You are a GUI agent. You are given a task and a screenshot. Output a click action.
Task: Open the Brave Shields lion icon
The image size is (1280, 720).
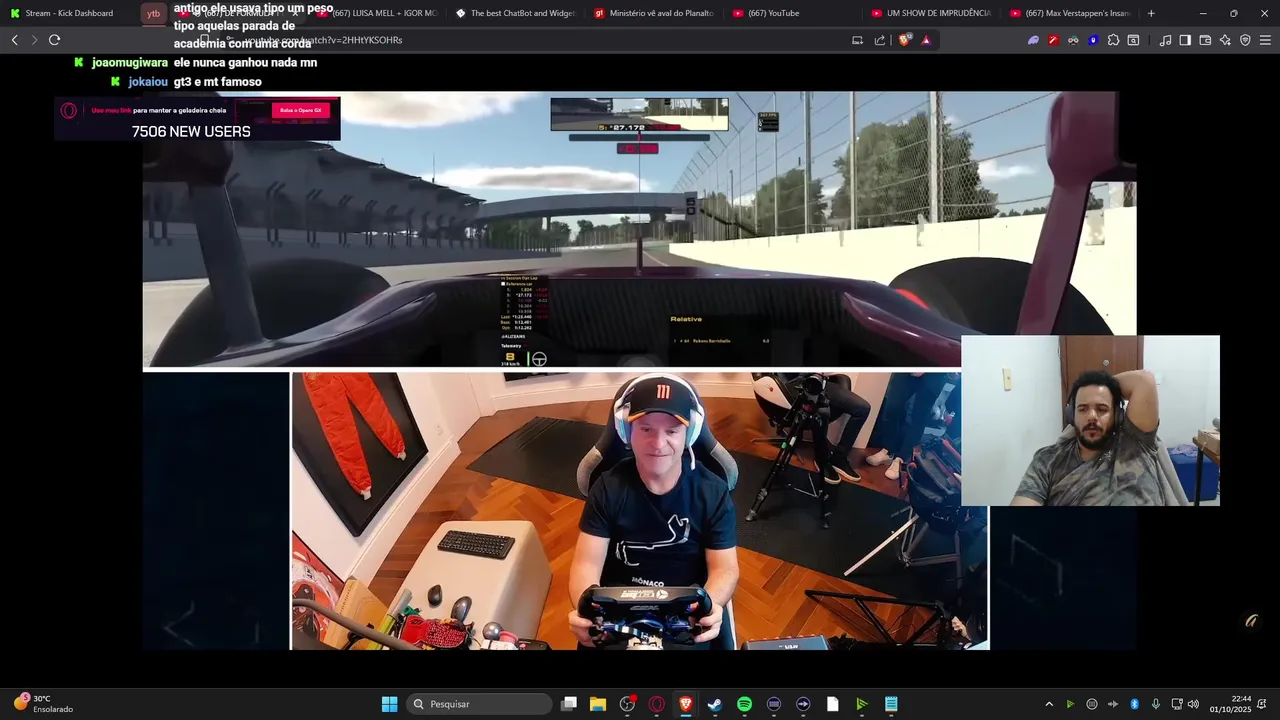coord(905,40)
